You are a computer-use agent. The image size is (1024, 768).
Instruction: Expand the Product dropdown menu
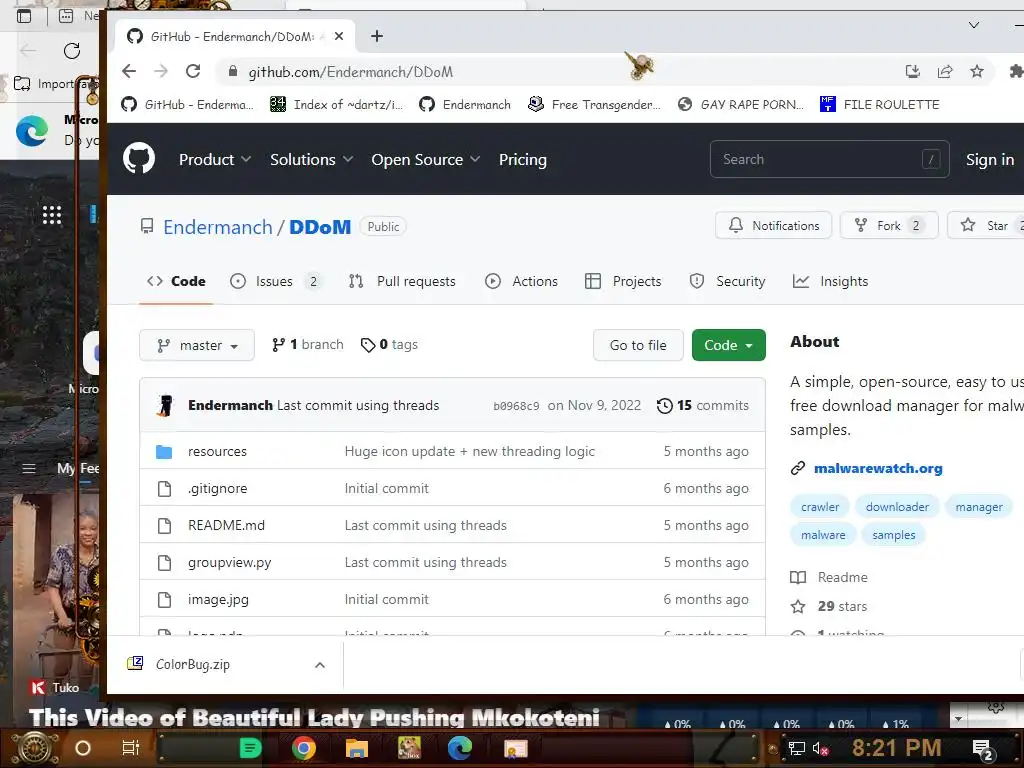(x=214, y=159)
